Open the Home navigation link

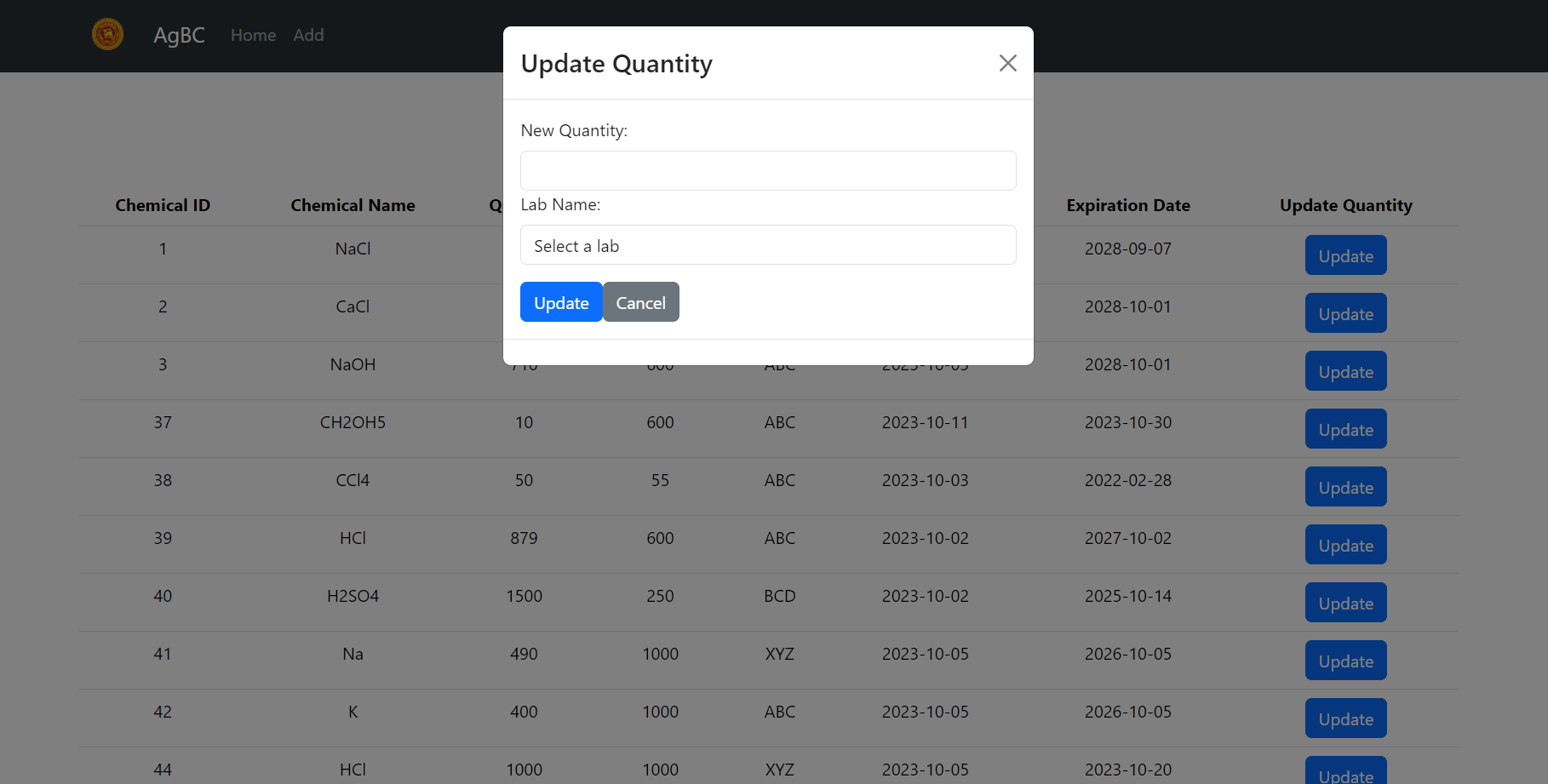(x=253, y=35)
